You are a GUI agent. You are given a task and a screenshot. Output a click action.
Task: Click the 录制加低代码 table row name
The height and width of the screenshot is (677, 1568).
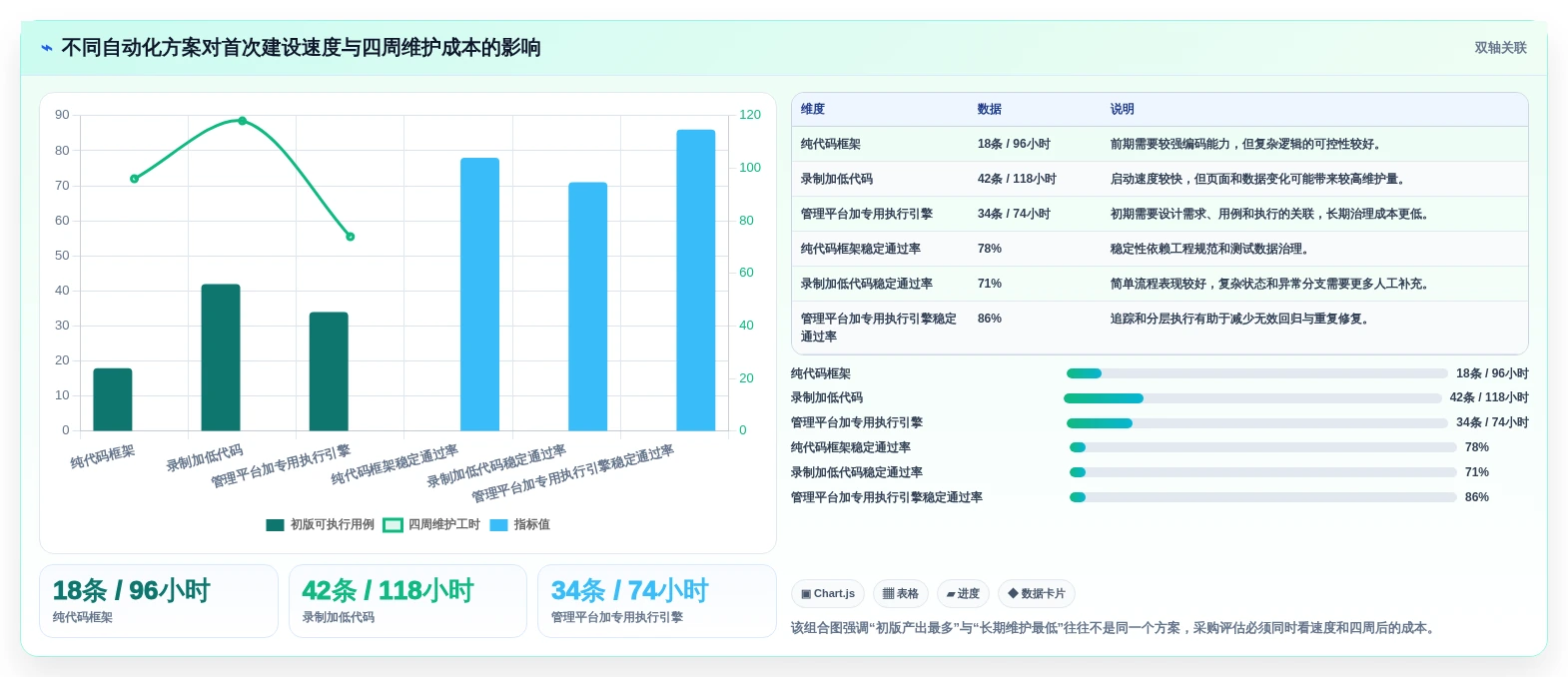tap(837, 180)
